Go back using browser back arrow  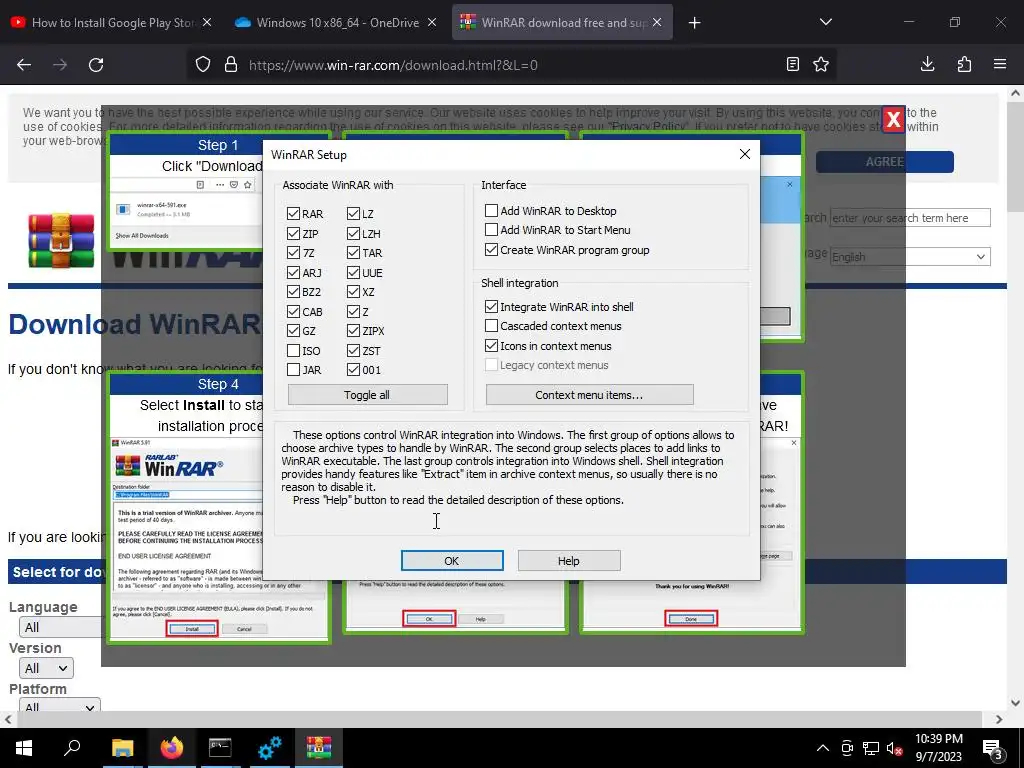(x=24, y=65)
